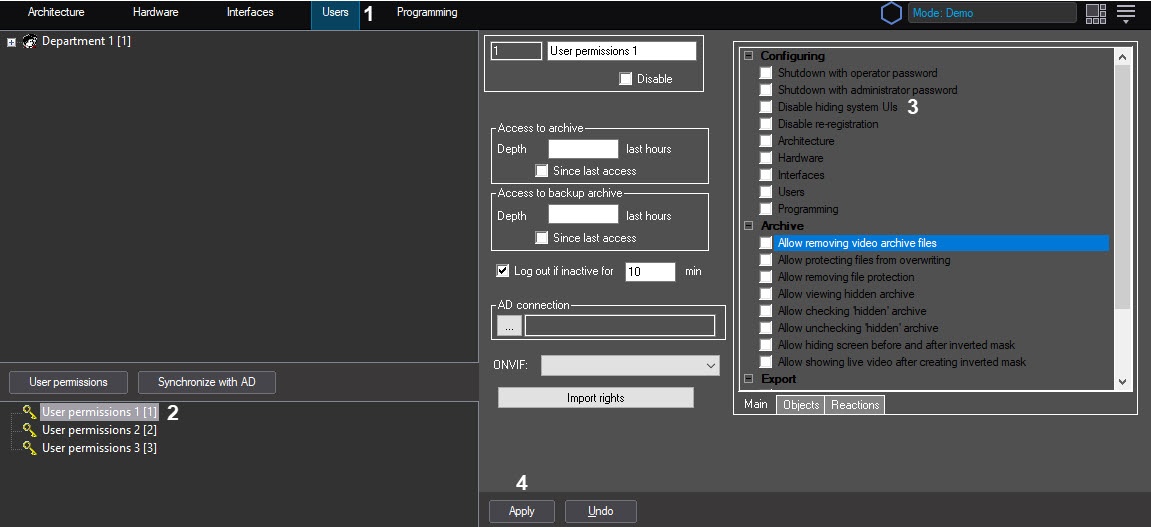Uncheck Log out if inactive for
The height and width of the screenshot is (527, 1151).
[503, 271]
